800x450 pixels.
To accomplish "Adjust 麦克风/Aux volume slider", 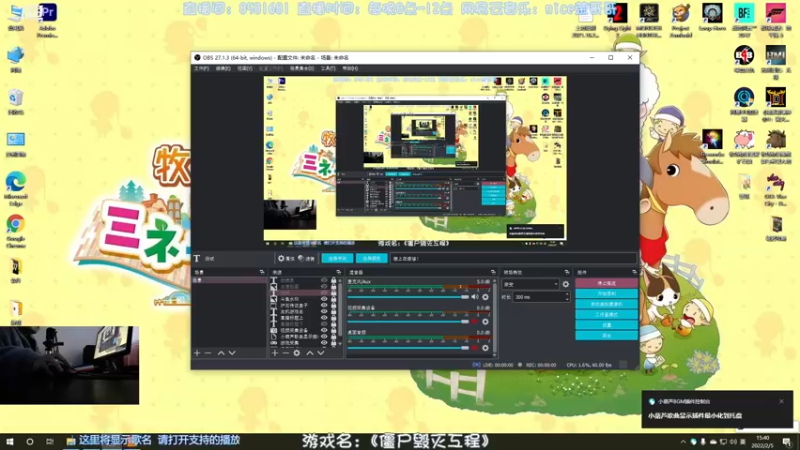I will pos(408,297).
